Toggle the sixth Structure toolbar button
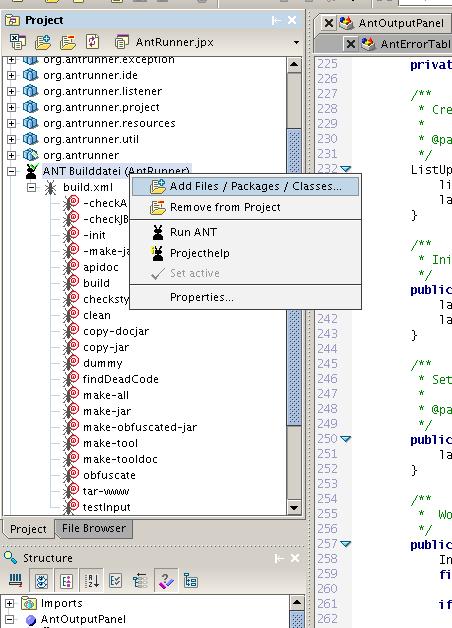The width and height of the screenshot is (452, 628). 140,580
